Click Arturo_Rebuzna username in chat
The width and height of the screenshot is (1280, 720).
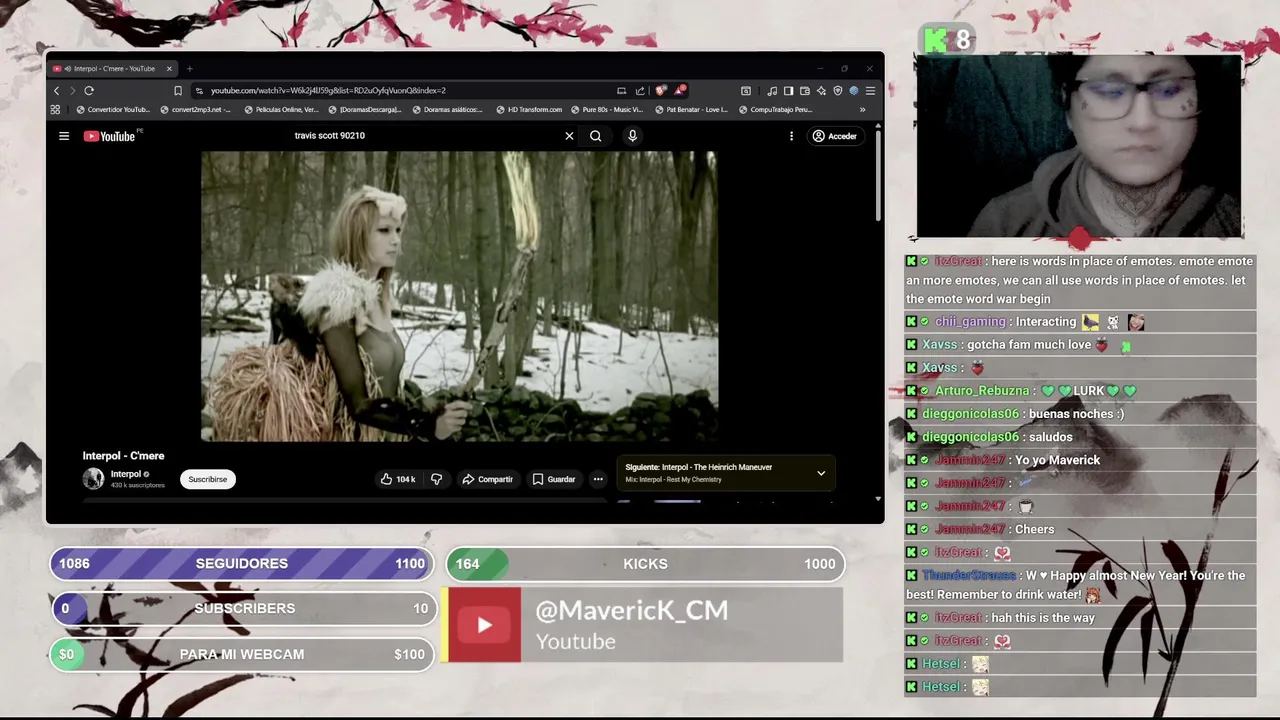pyautogui.click(x=982, y=391)
